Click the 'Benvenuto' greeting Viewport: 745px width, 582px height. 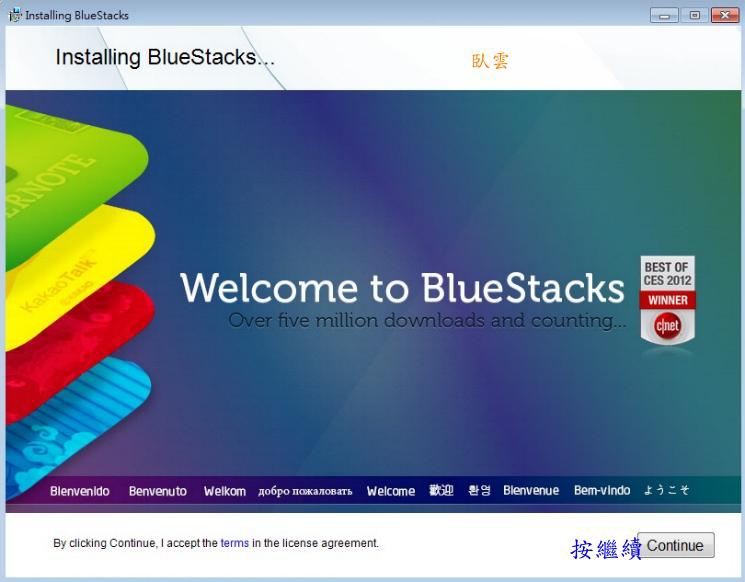158,491
